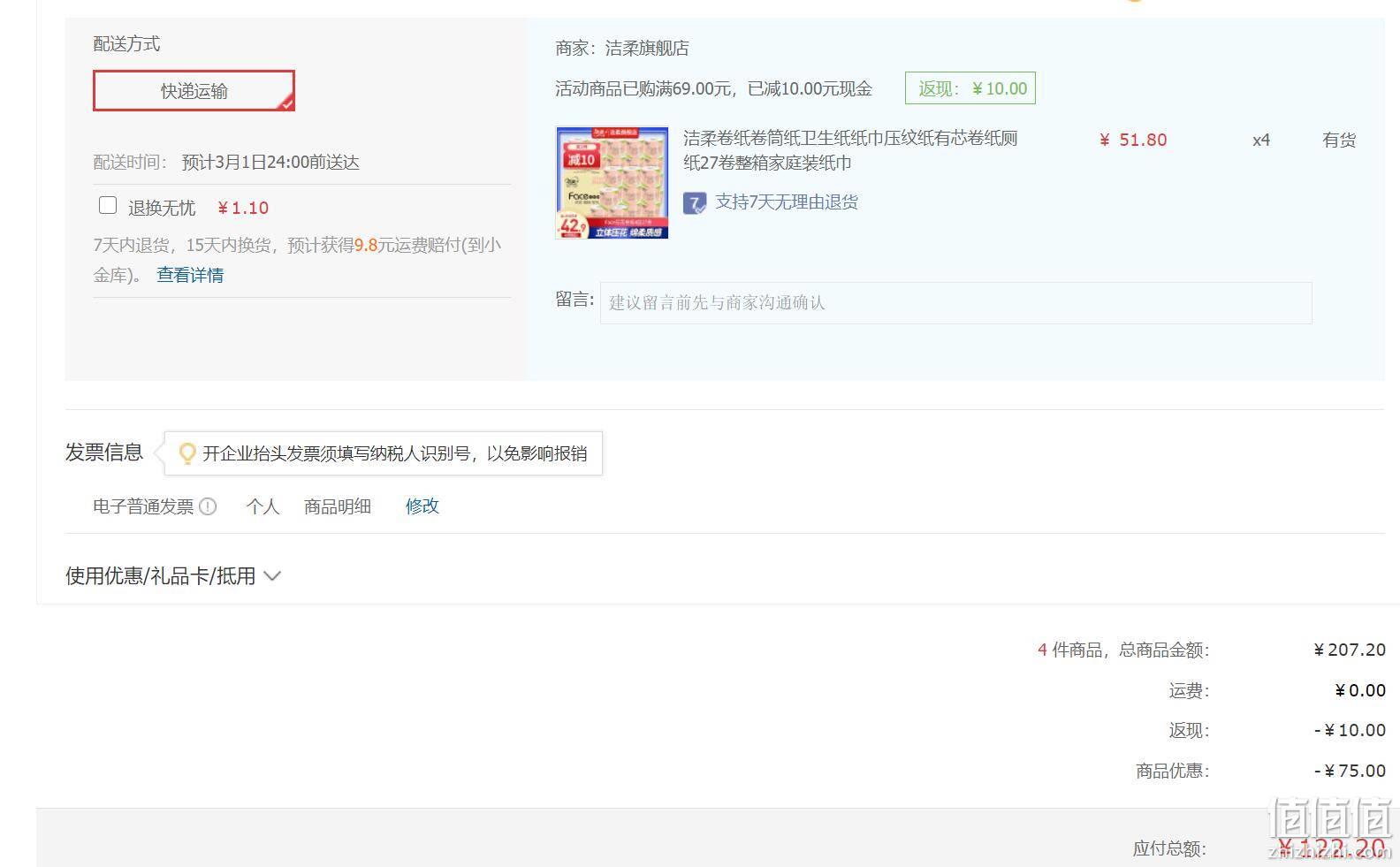
Task: Click the ¥1.10 退换无忧 price
Action: (x=243, y=208)
